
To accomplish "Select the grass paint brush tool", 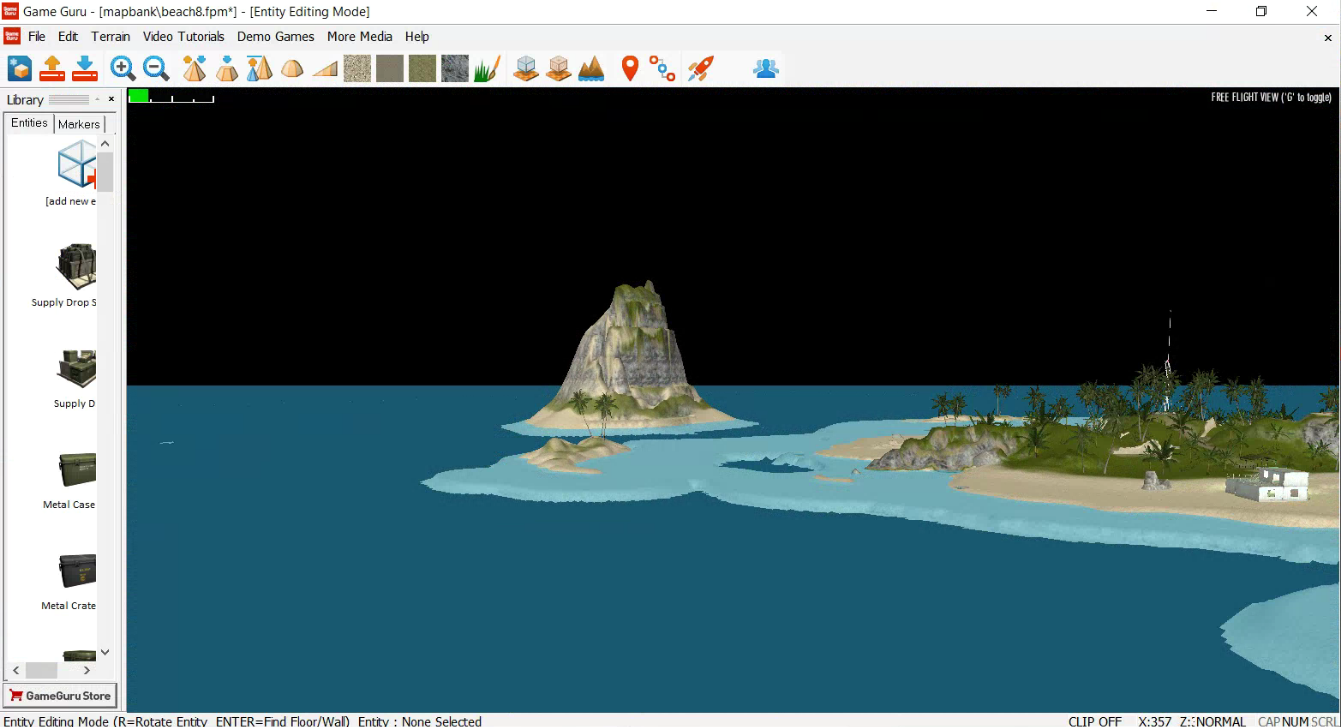I will point(487,68).
